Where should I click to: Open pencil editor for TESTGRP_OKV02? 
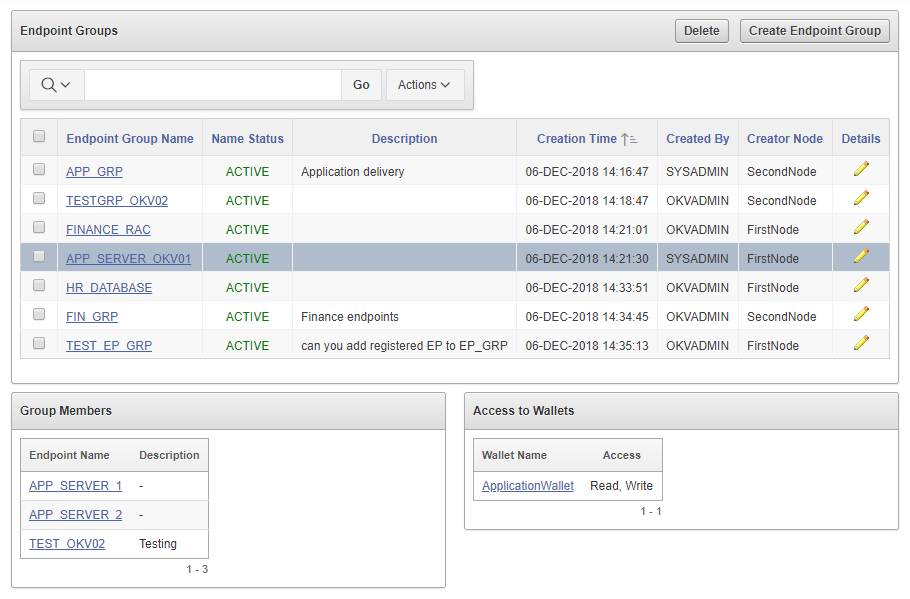(861, 200)
